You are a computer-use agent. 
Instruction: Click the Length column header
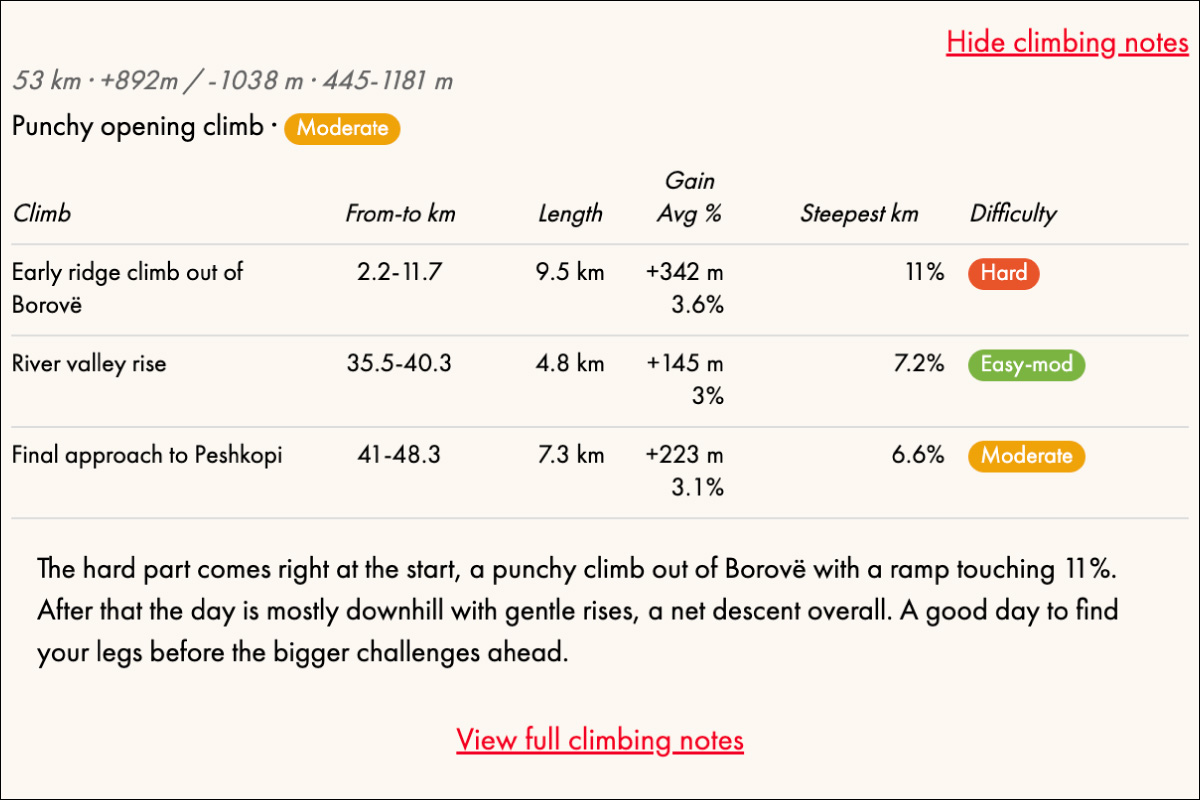click(x=570, y=213)
